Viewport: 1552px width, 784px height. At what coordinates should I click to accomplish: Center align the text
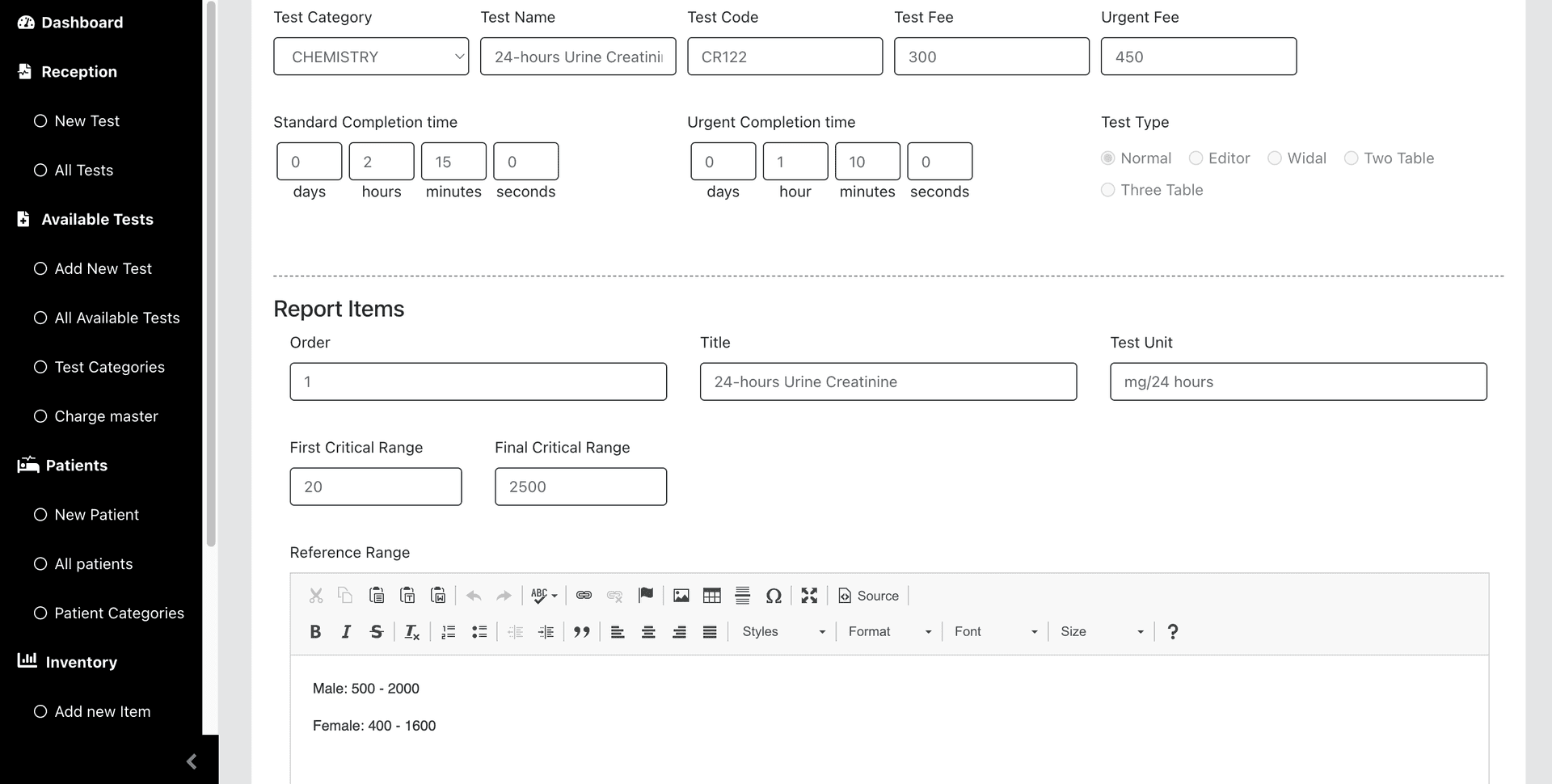[x=648, y=632]
